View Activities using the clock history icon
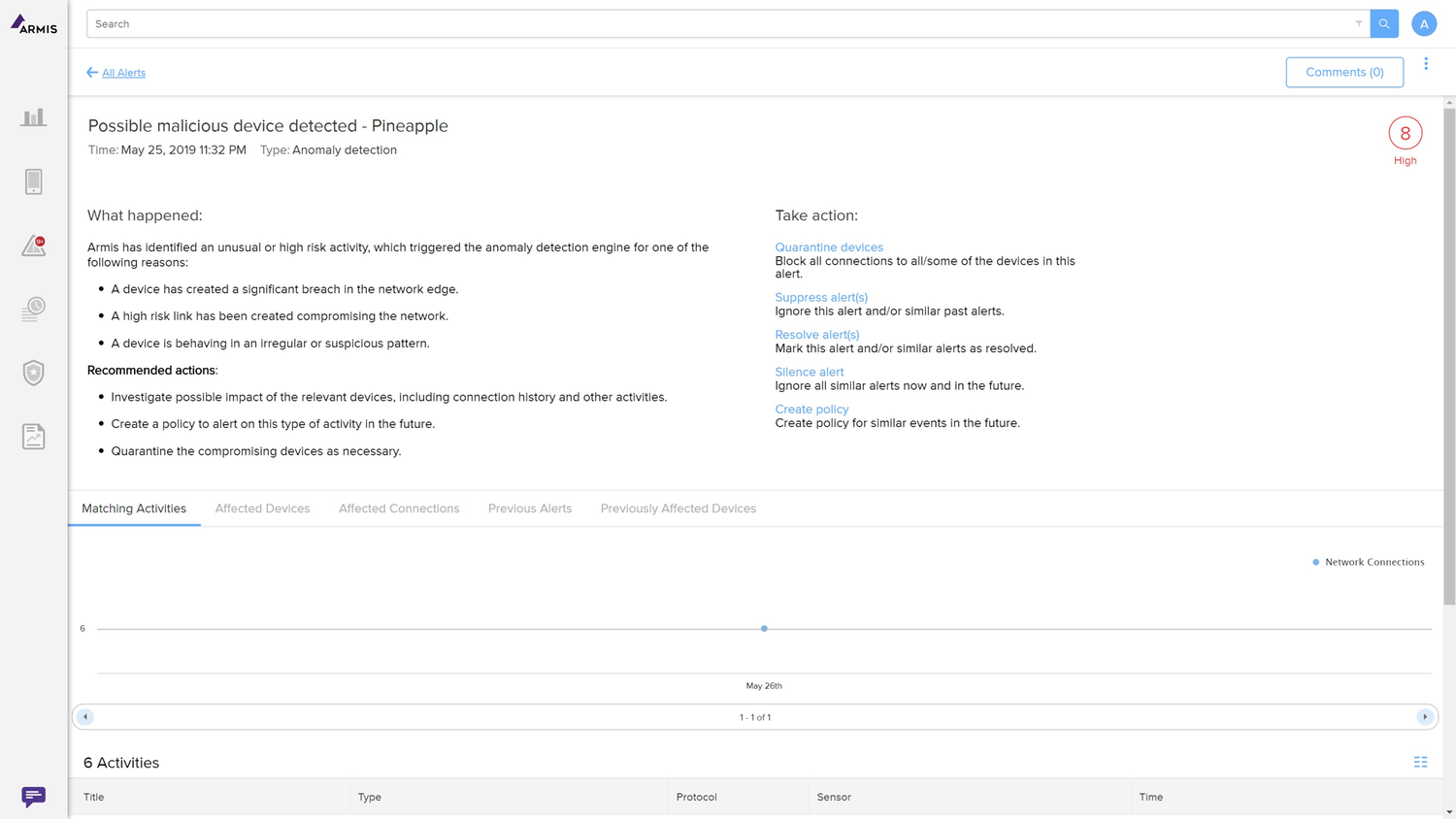Screen dimensions: 1456x819 pos(33,309)
